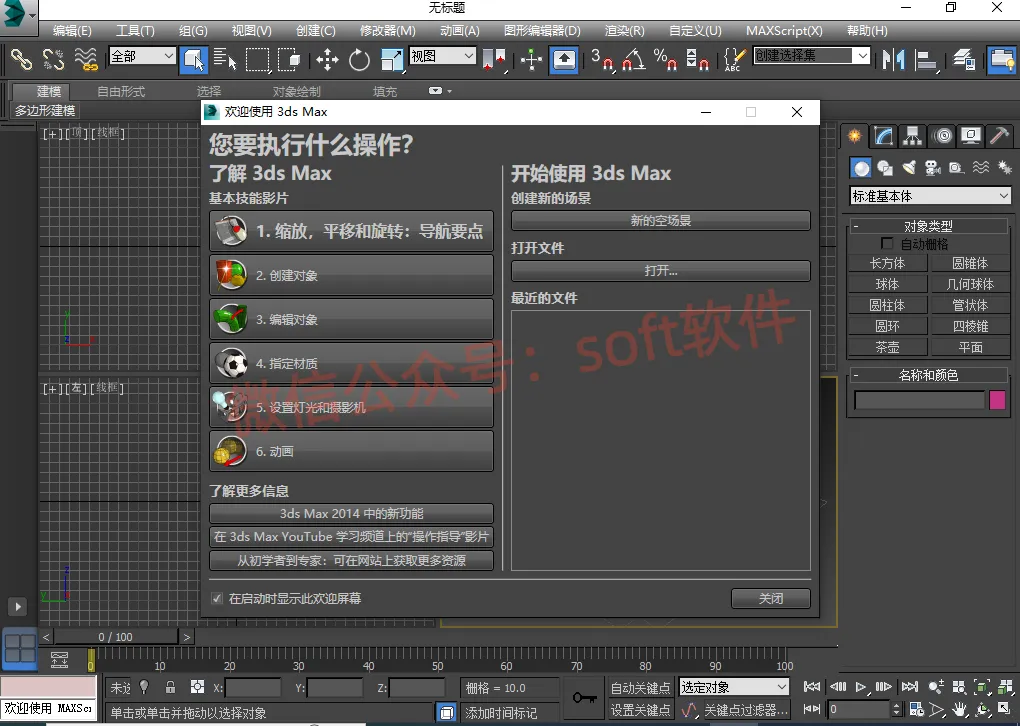Open the MAXScript(X) menu

(784, 31)
